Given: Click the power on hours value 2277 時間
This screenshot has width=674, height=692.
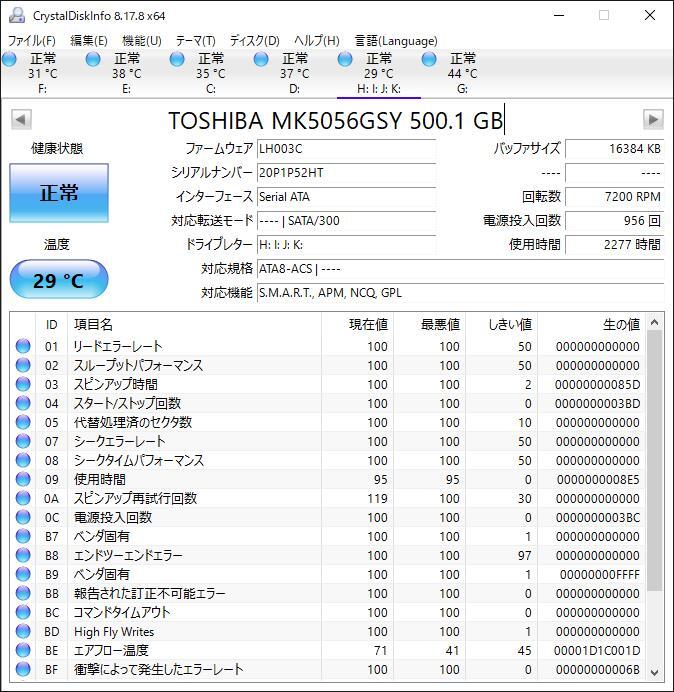Looking at the screenshot, I should tap(614, 244).
